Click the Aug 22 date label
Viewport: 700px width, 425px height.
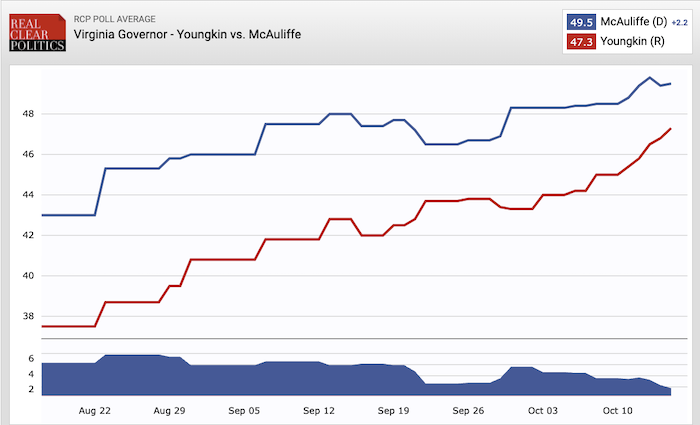point(96,410)
